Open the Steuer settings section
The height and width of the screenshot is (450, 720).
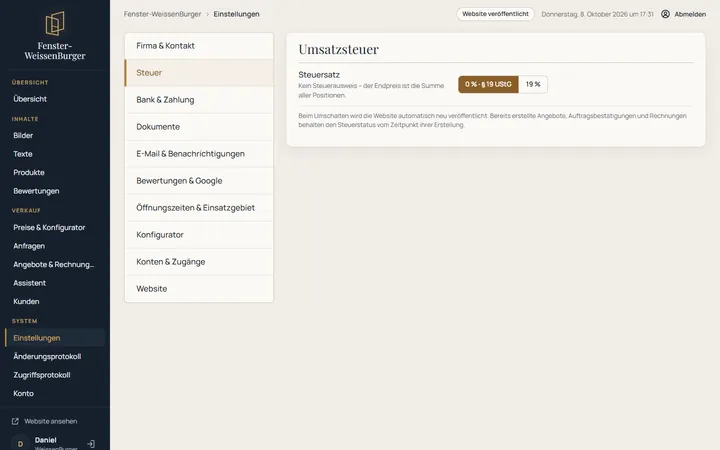[199, 73]
